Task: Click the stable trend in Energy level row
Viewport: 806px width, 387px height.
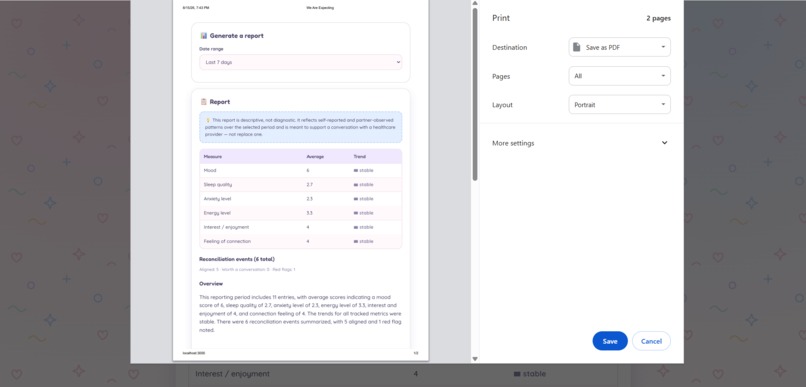Action: [x=363, y=213]
